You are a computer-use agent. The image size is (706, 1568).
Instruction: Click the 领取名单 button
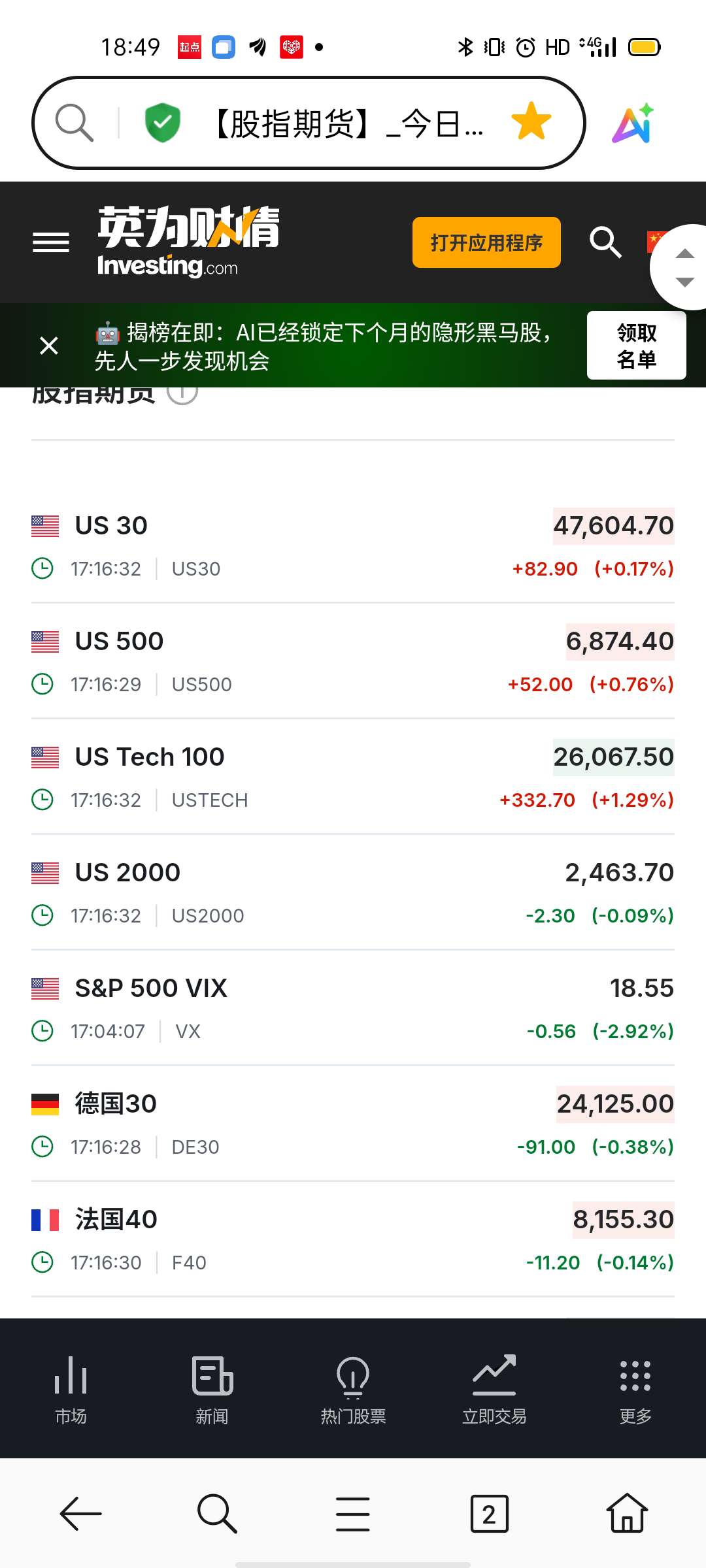pyautogui.click(x=636, y=346)
